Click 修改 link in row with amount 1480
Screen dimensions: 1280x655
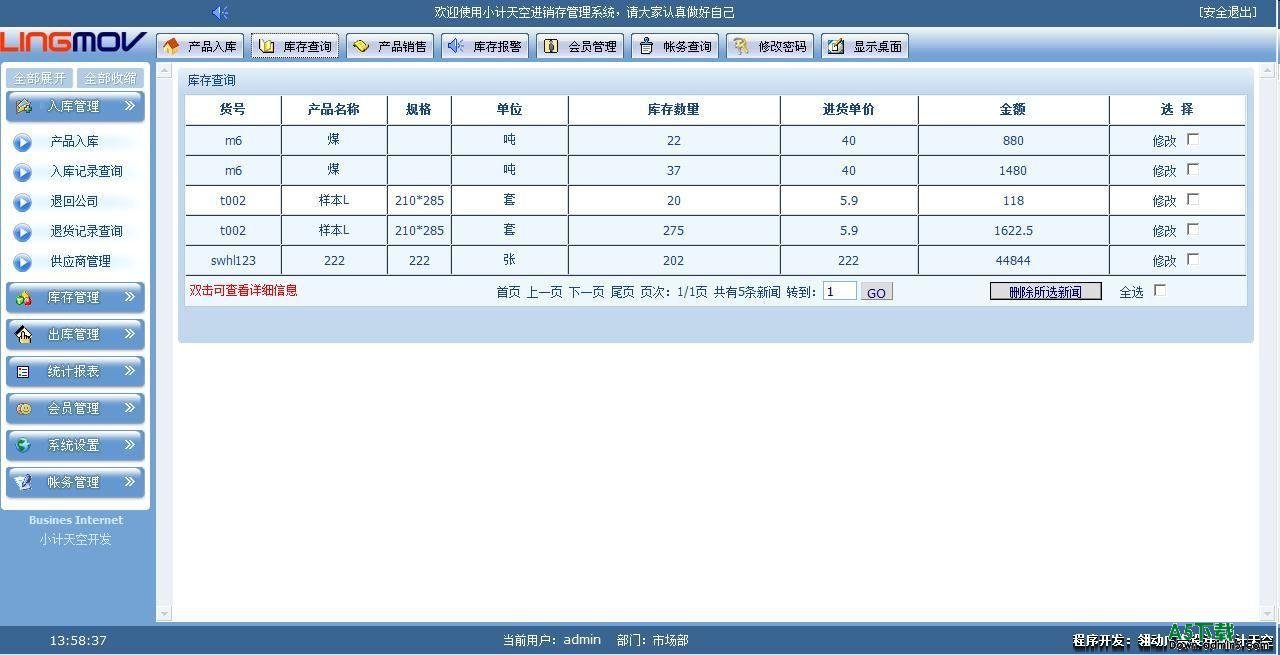(1164, 171)
